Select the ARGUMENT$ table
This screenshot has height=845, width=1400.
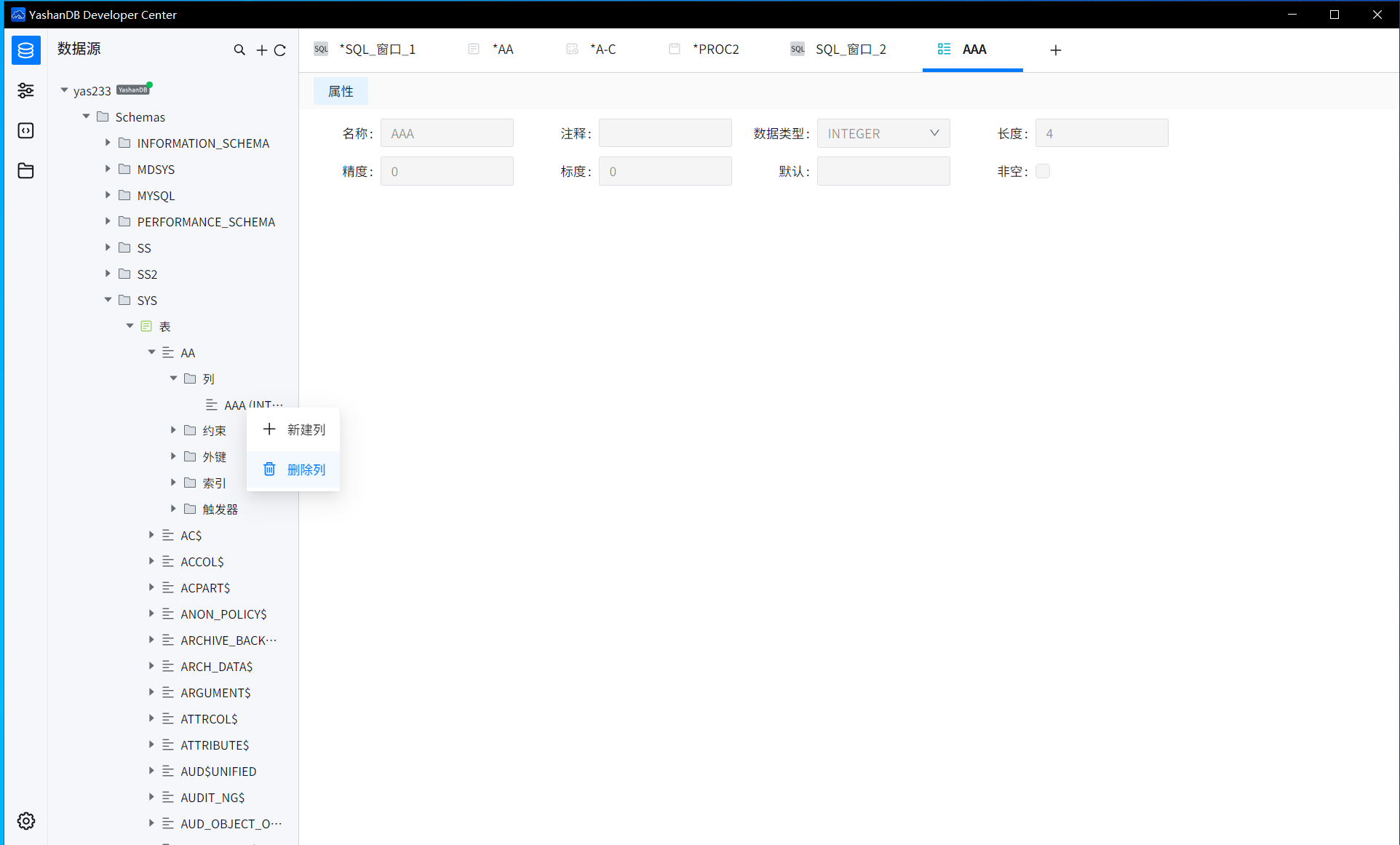pos(215,693)
